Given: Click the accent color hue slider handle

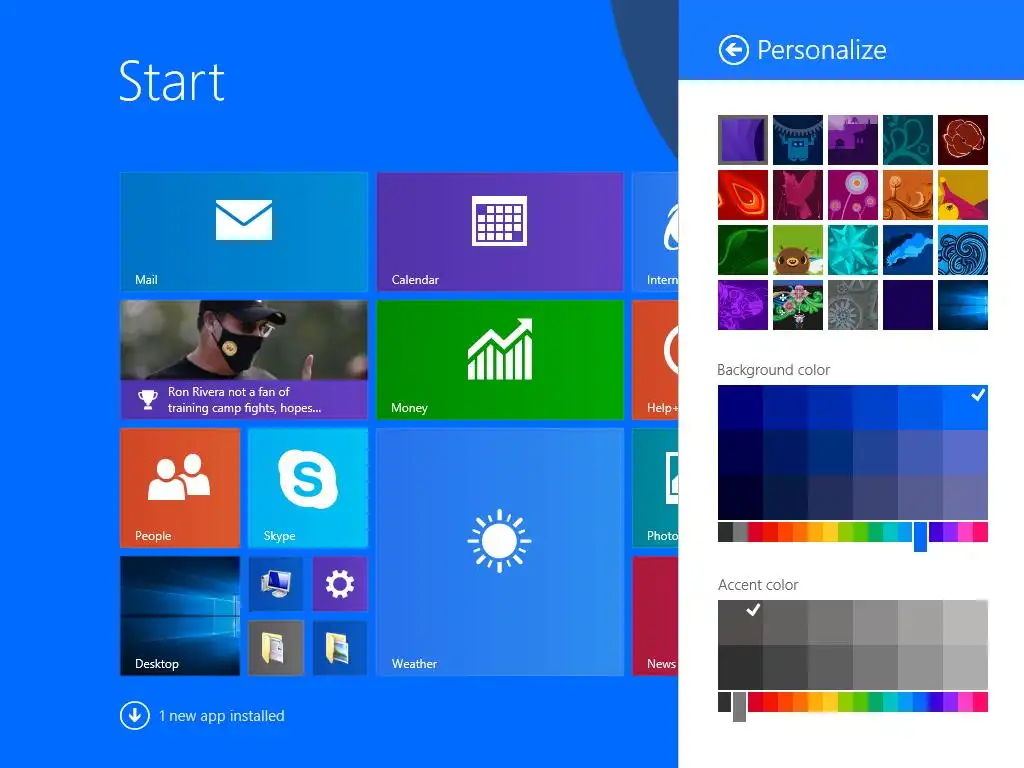Looking at the screenshot, I should 739,707.
